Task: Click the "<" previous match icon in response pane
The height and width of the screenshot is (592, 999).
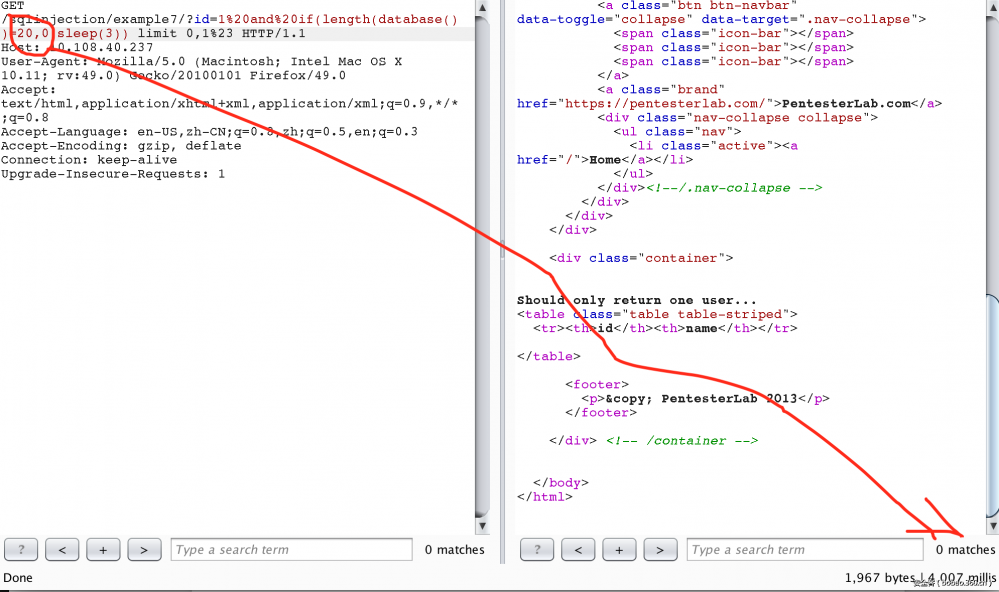Action: click(x=578, y=549)
